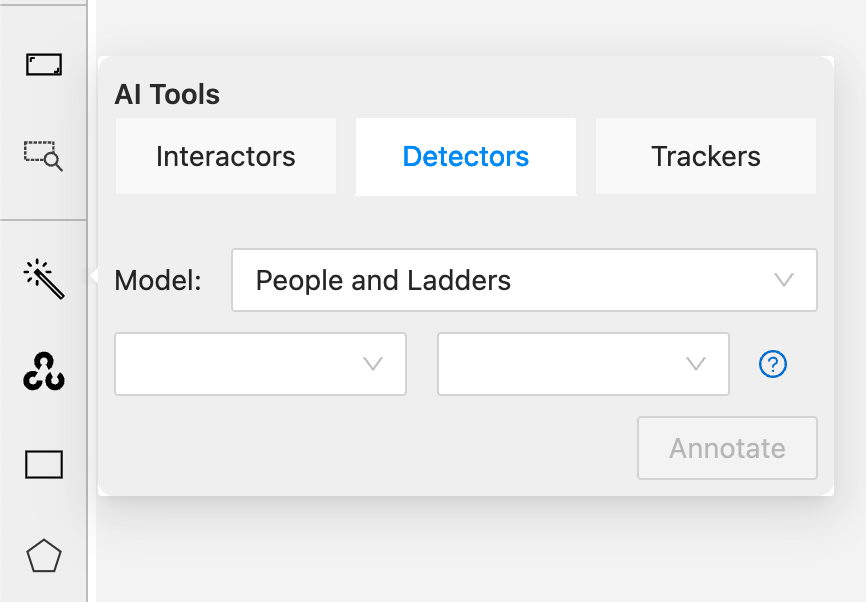Open the Model dropdown showing People and Ladders
This screenshot has width=866, height=602.
point(524,280)
